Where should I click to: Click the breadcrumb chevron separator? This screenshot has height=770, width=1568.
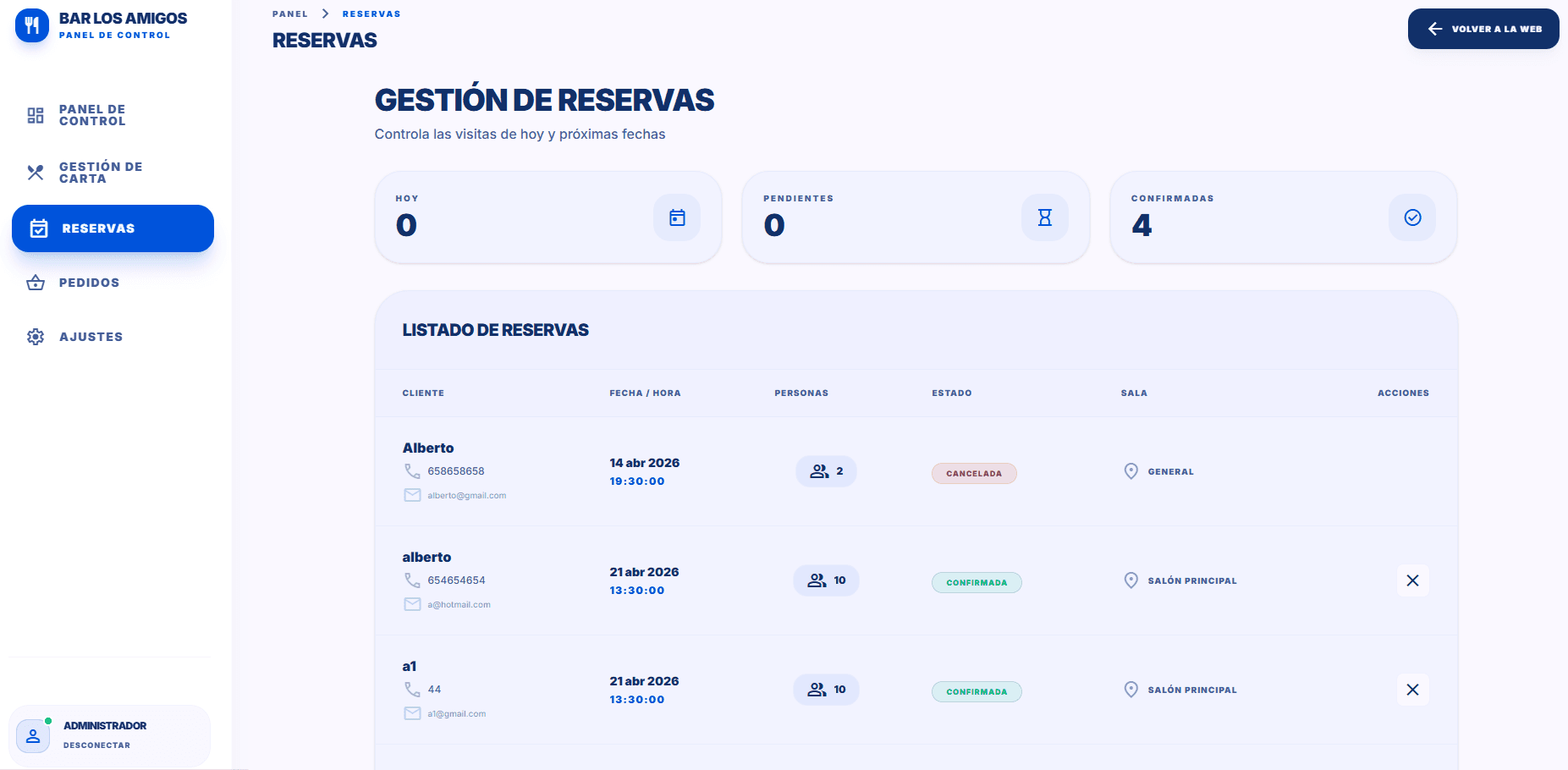(x=326, y=14)
